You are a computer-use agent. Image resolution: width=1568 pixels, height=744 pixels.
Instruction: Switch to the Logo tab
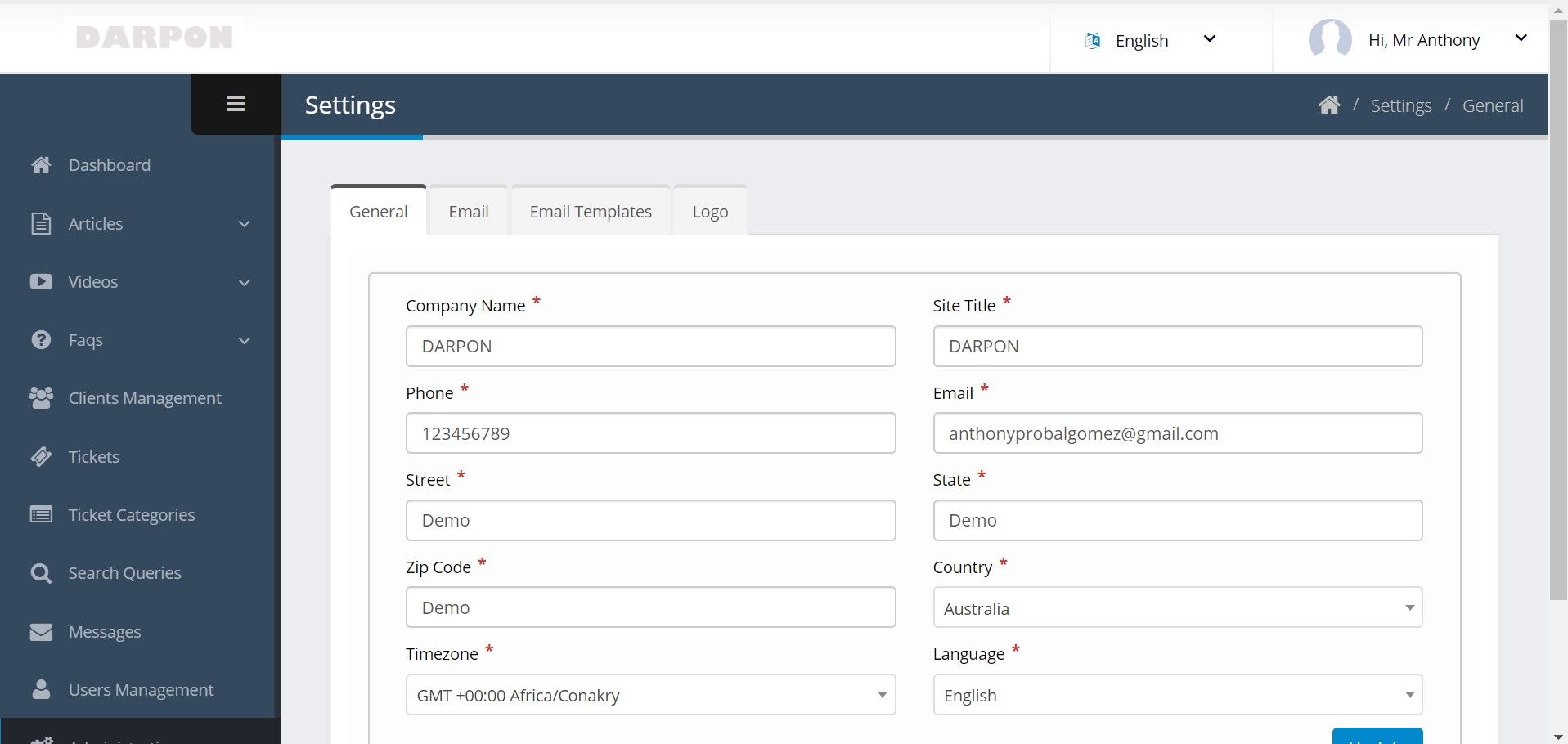click(710, 212)
